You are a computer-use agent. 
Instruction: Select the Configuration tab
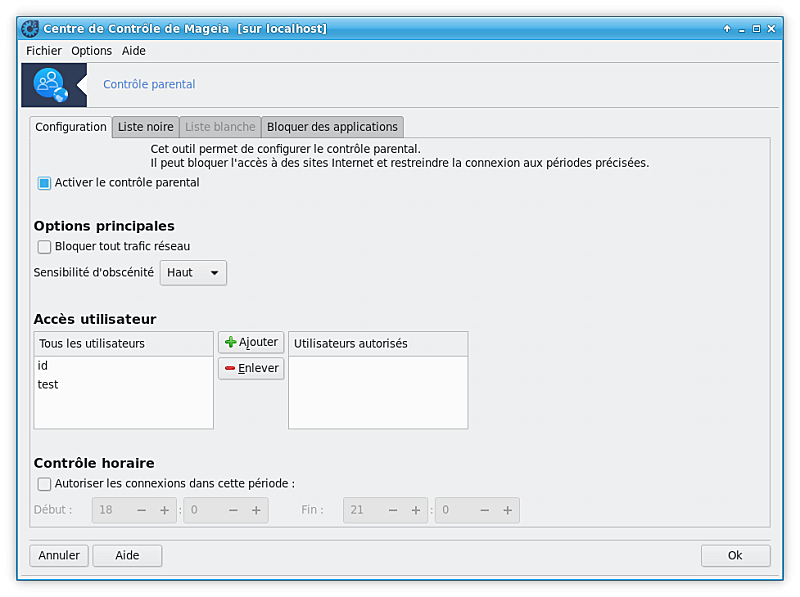tap(70, 127)
